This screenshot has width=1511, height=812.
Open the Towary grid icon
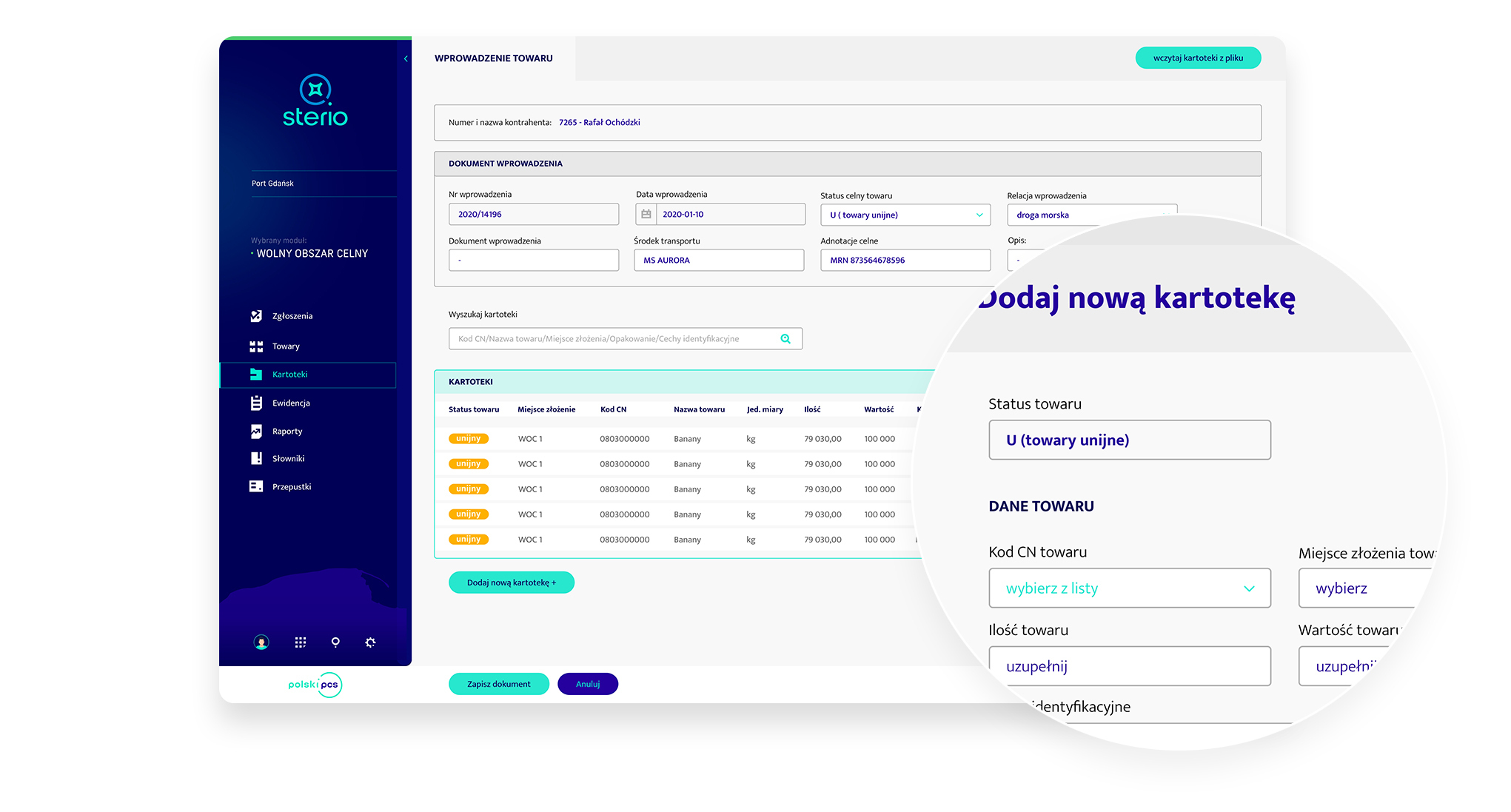point(256,346)
